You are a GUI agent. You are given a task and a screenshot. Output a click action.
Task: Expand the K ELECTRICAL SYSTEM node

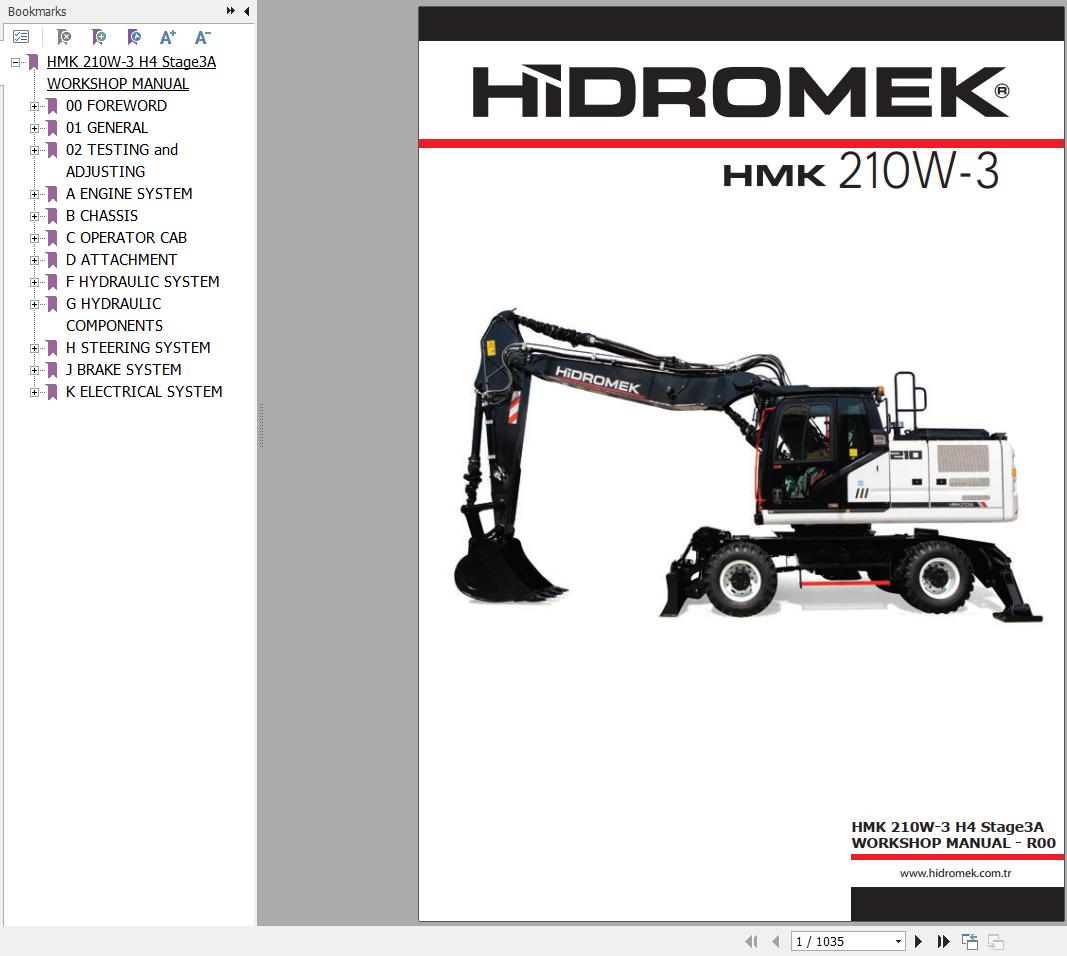(35, 392)
